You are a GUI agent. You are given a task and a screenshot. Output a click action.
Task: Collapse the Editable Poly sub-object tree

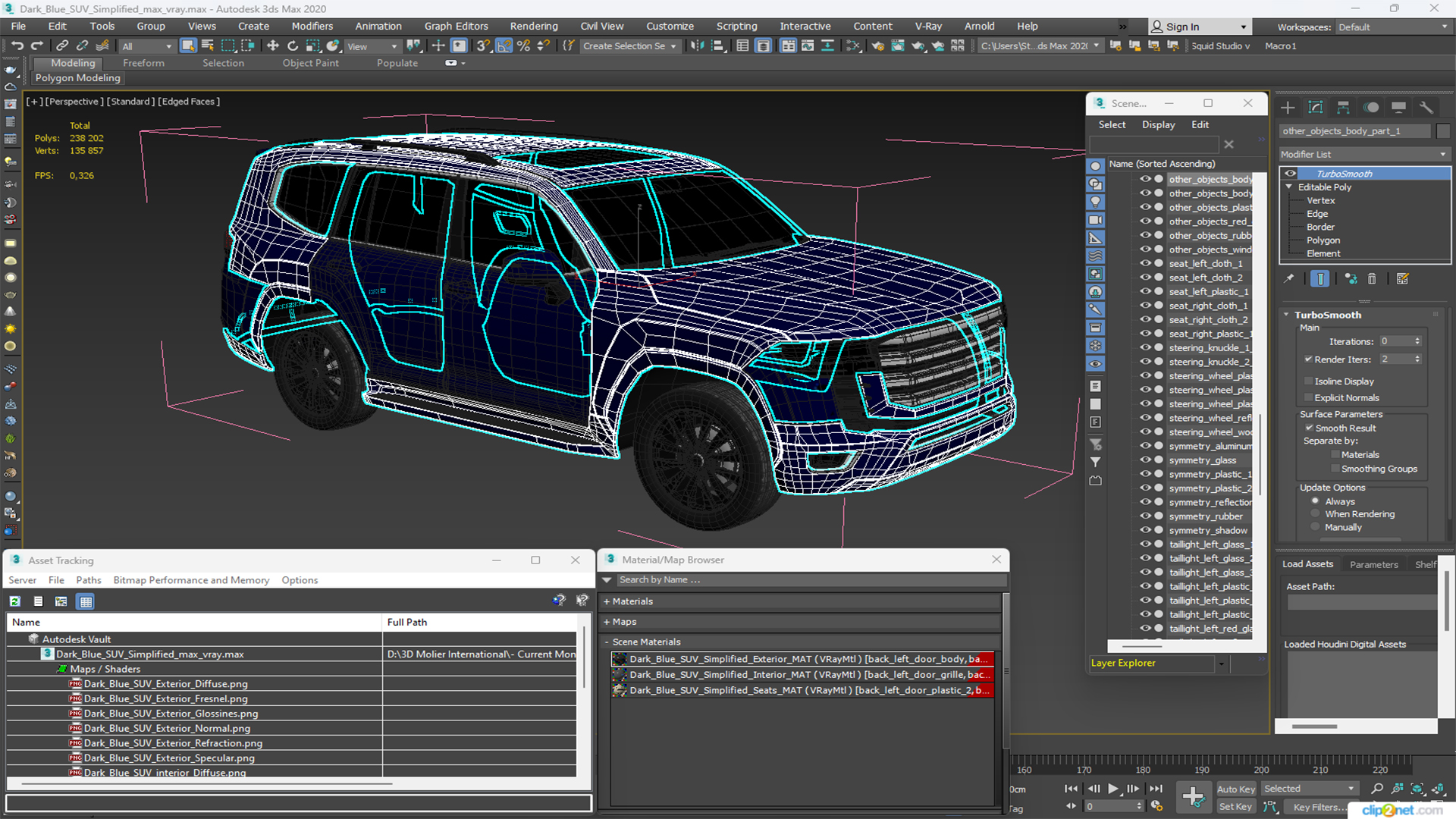tap(1289, 187)
